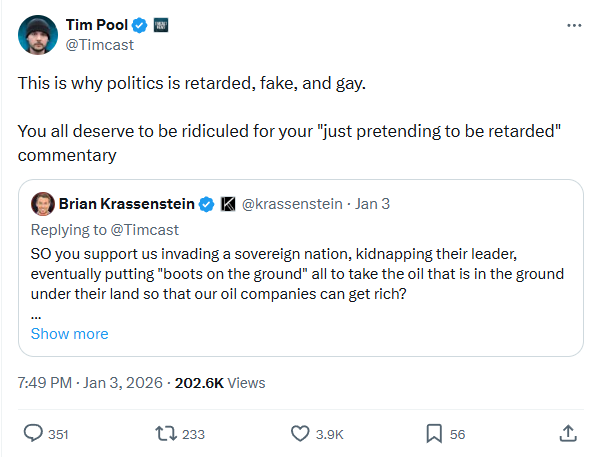Open Tim Pool's profile picture
This screenshot has height=457, width=600.
click(38, 35)
